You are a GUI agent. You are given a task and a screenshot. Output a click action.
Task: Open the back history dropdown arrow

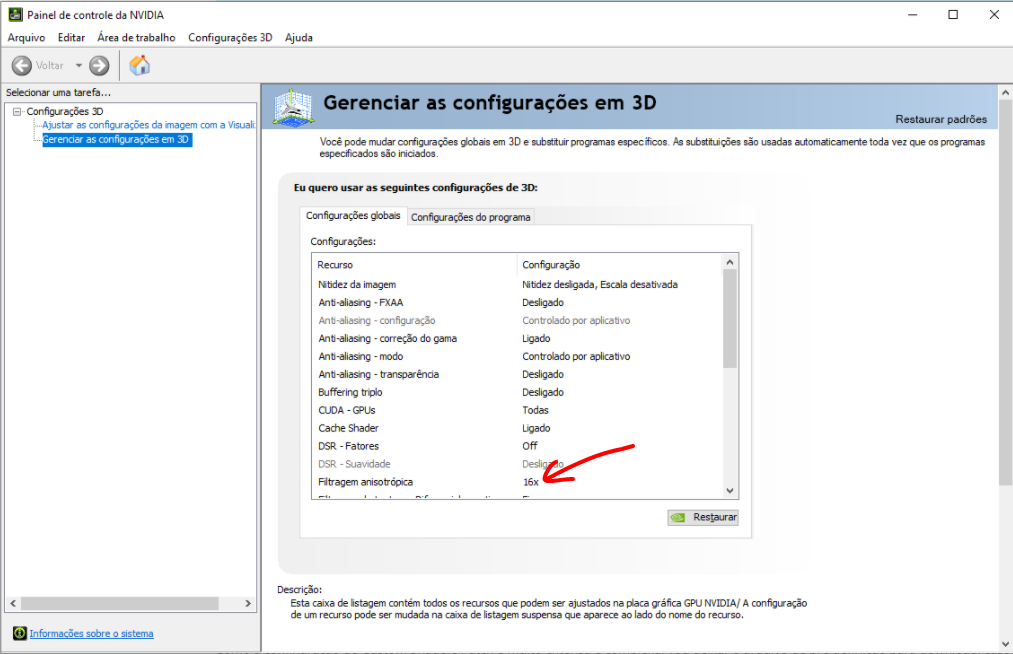tap(79, 65)
